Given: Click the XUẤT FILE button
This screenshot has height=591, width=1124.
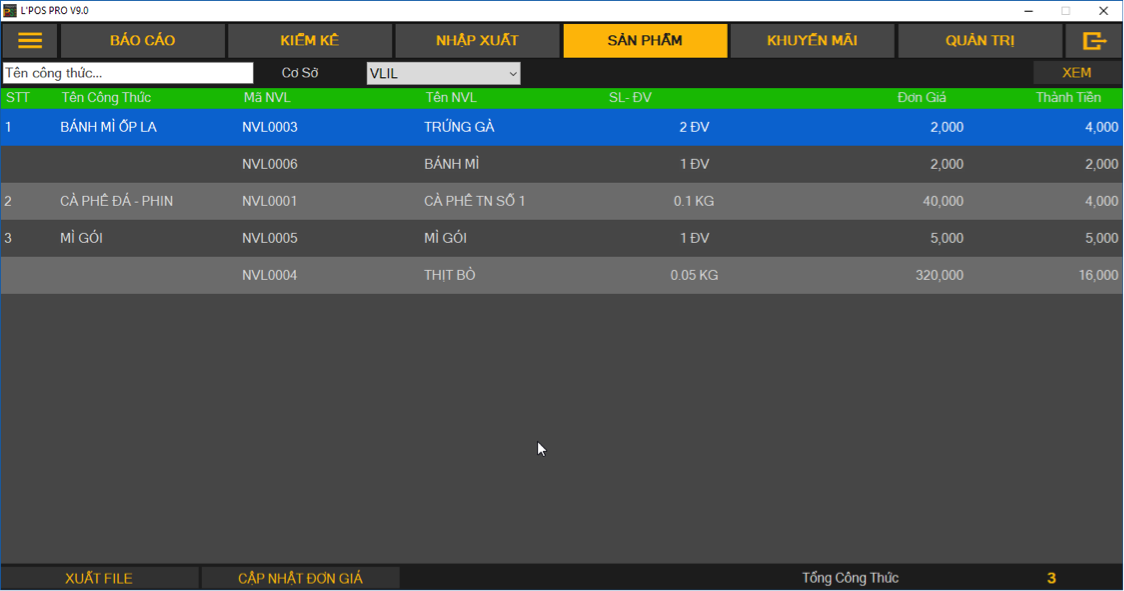Looking at the screenshot, I should [x=99, y=578].
